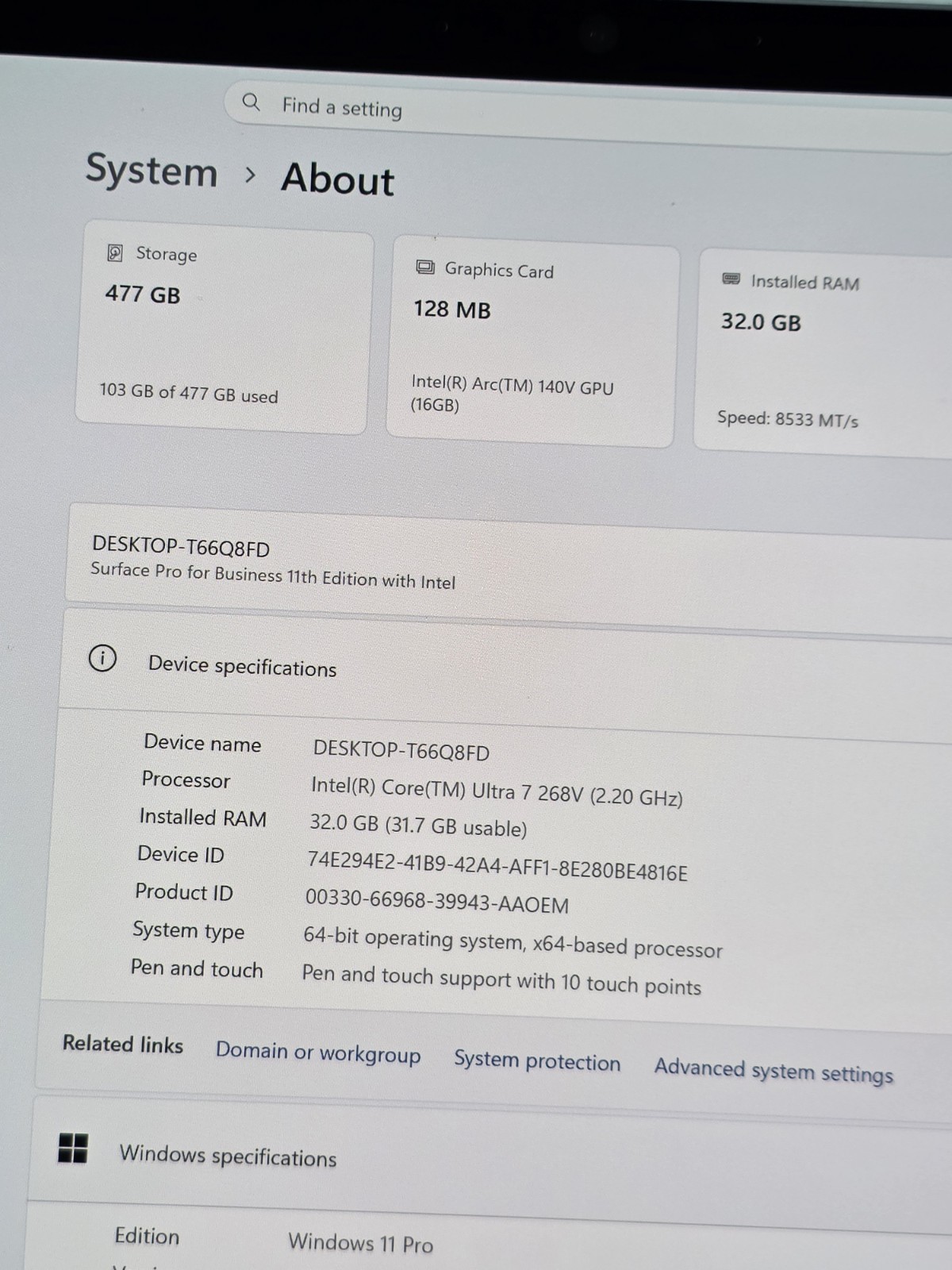Select the text 103 GB of 477 GB used
The image size is (952, 1270).
(189, 393)
